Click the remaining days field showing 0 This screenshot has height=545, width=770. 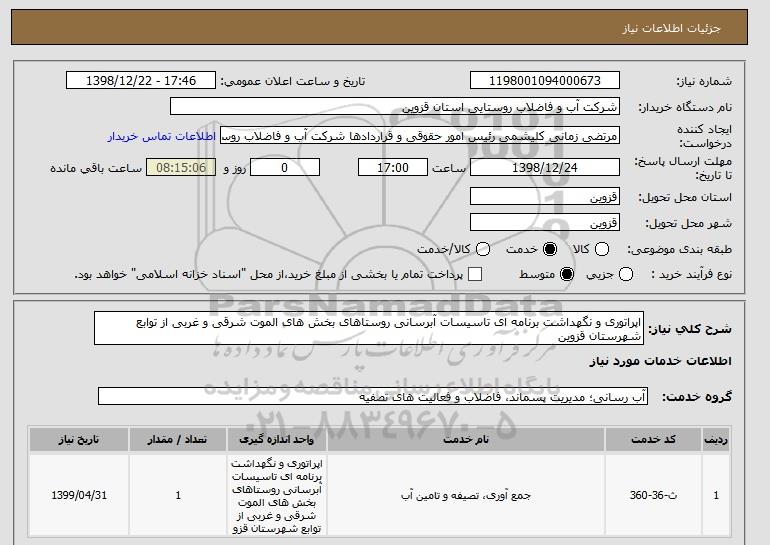pos(285,167)
